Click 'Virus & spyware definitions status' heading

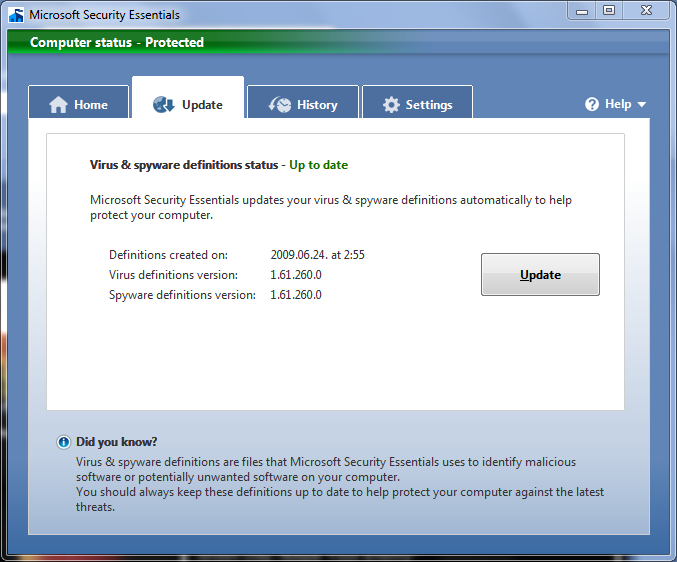pyautogui.click(x=184, y=165)
